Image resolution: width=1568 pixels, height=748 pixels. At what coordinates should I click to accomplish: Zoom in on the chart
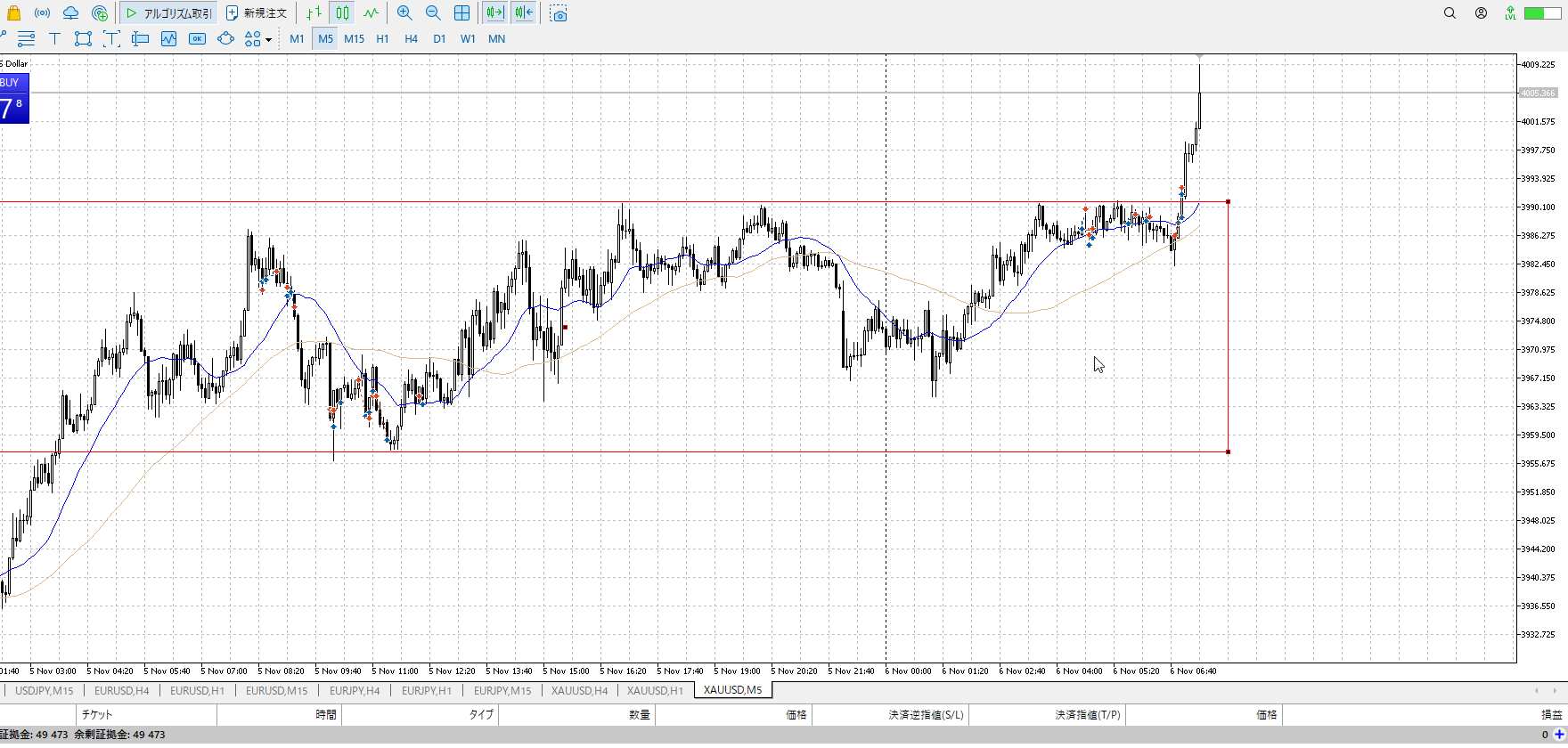pyautogui.click(x=404, y=13)
